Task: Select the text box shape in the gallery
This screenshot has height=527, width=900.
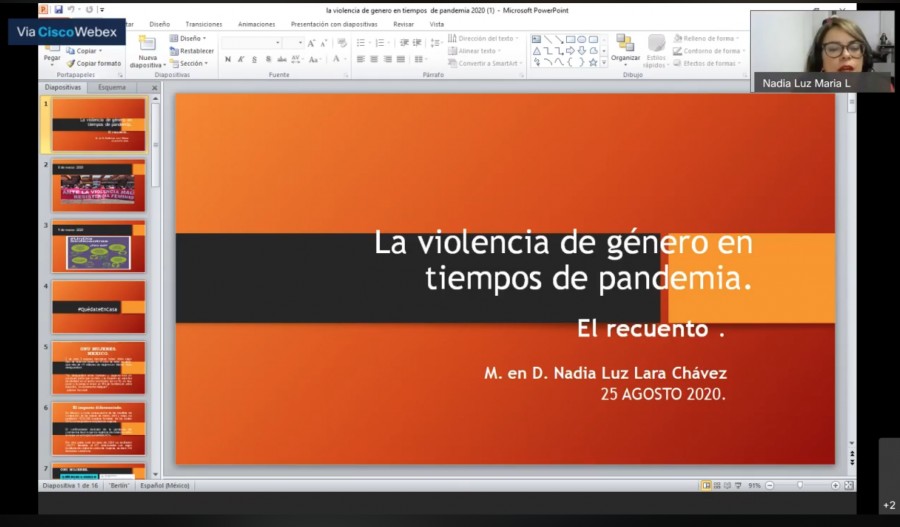Action: pyautogui.click(x=536, y=39)
